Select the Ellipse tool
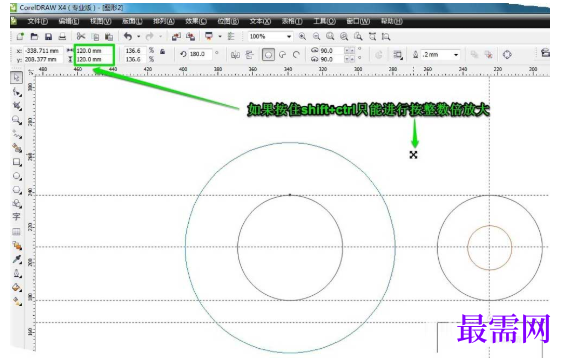This screenshot has width=569, height=360. (17, 176)
